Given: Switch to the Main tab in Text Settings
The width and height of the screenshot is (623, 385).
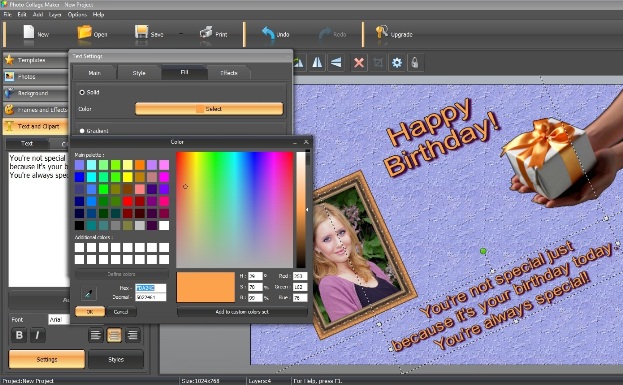Looking at the screenshot, I should click(x=95, y=73).
